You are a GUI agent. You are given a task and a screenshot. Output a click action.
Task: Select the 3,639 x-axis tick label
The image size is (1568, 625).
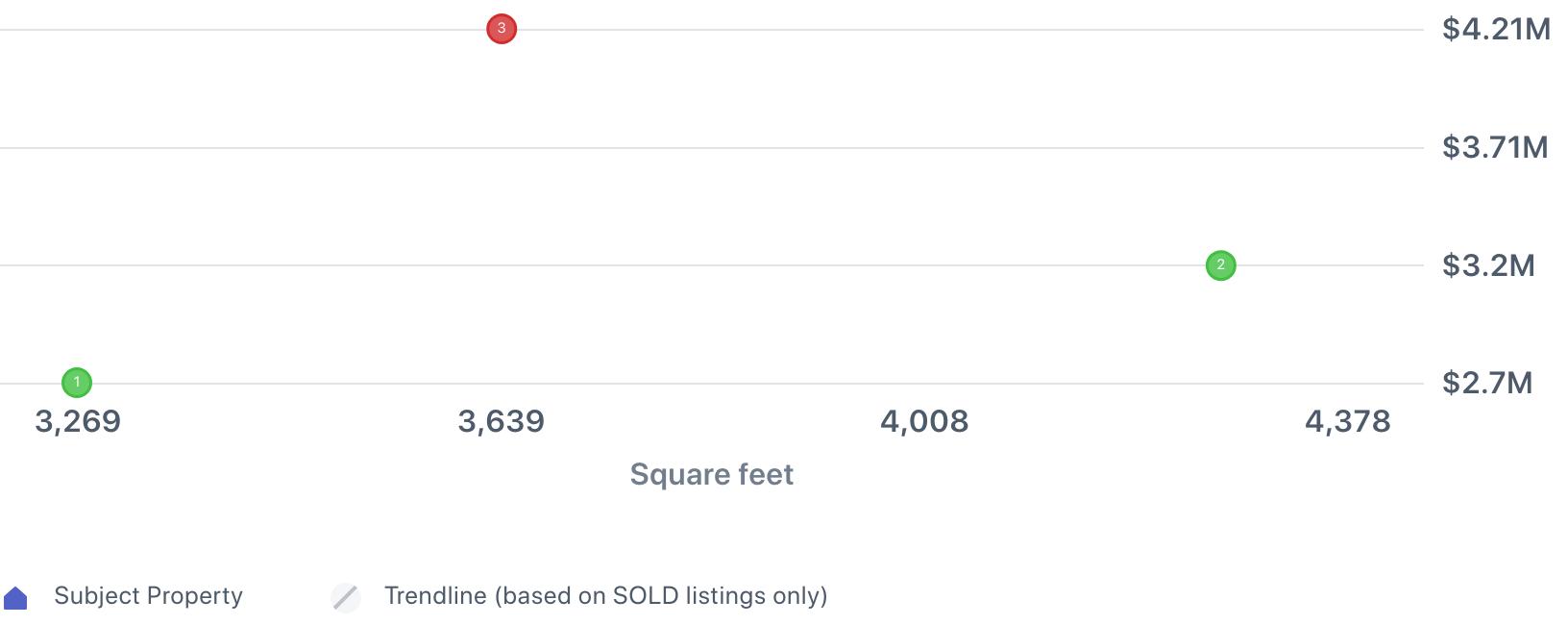(x=501, y=421)
